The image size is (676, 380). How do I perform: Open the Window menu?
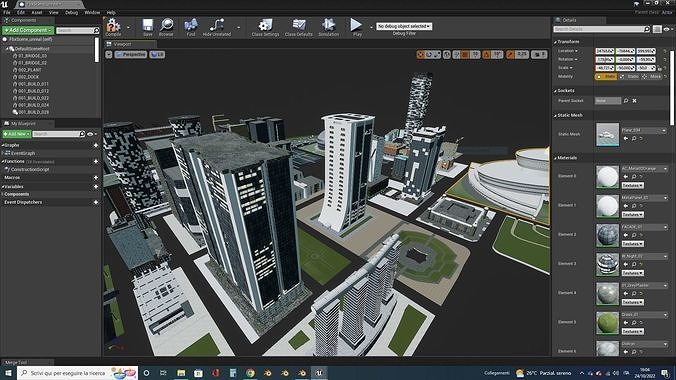point(92,13)
